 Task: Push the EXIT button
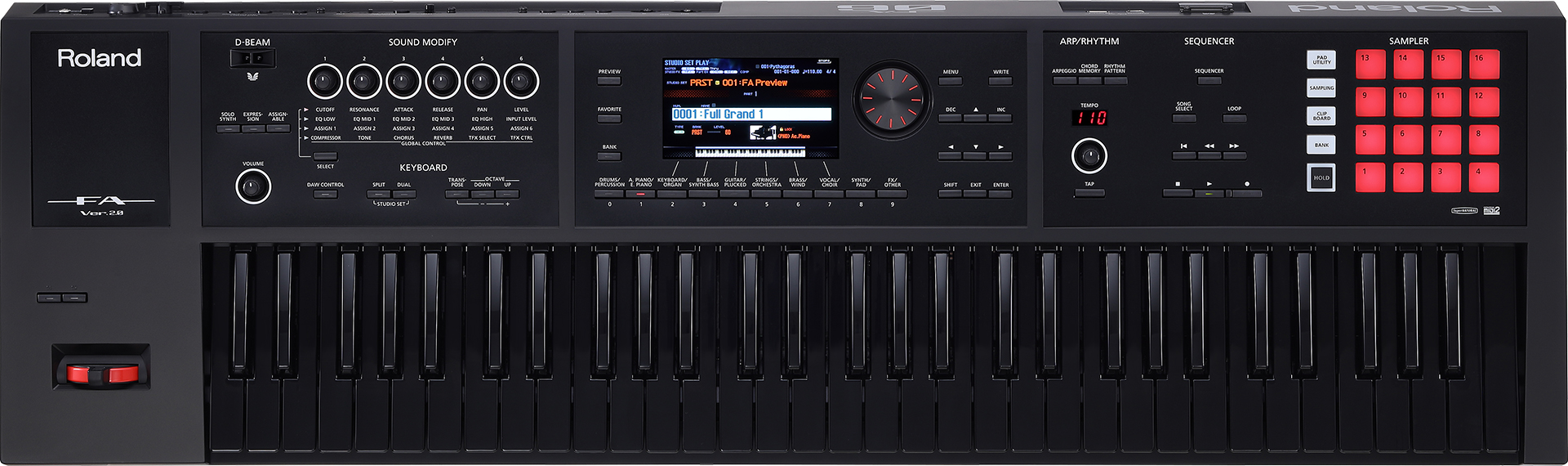(975, 194)
